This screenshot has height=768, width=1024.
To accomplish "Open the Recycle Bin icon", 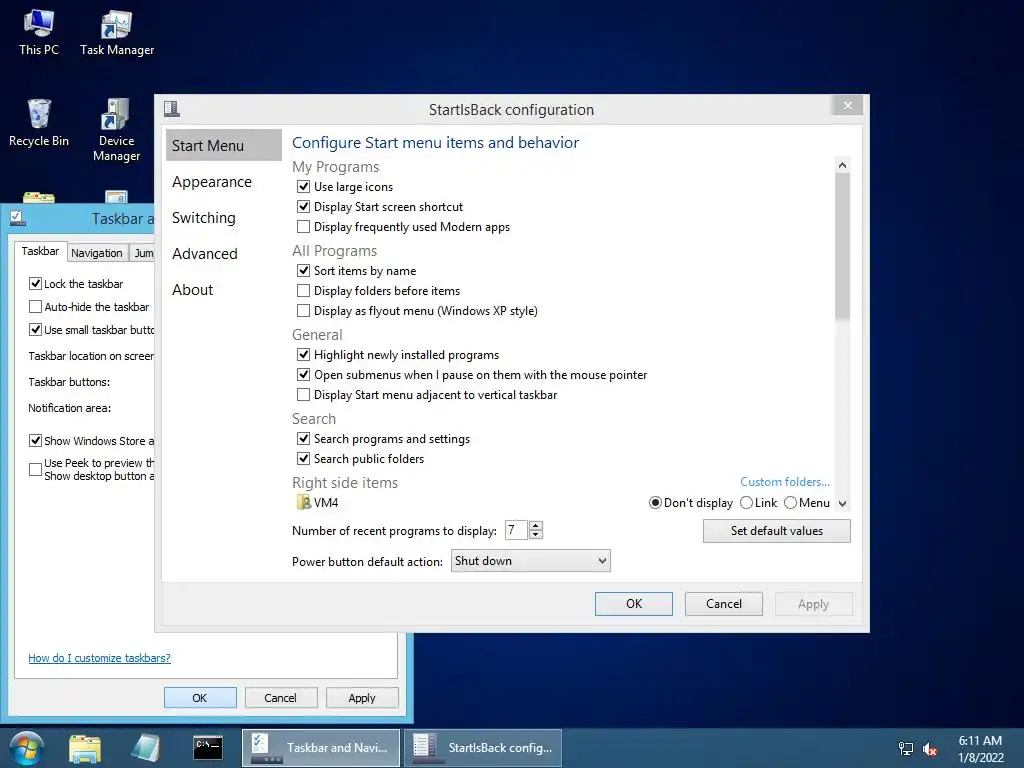I will [39, 123].
